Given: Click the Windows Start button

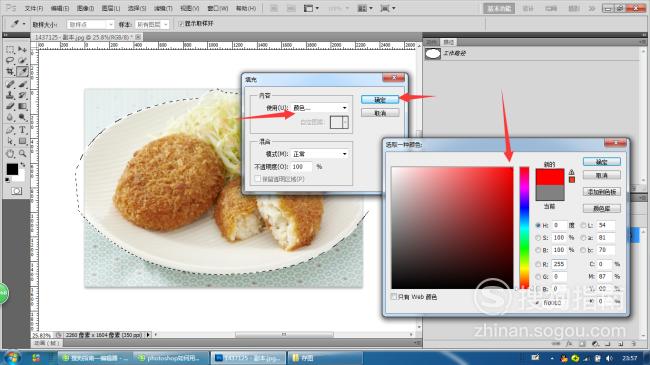Looking at the screenshot, I should pyautogui.click(x=11, y=358).
